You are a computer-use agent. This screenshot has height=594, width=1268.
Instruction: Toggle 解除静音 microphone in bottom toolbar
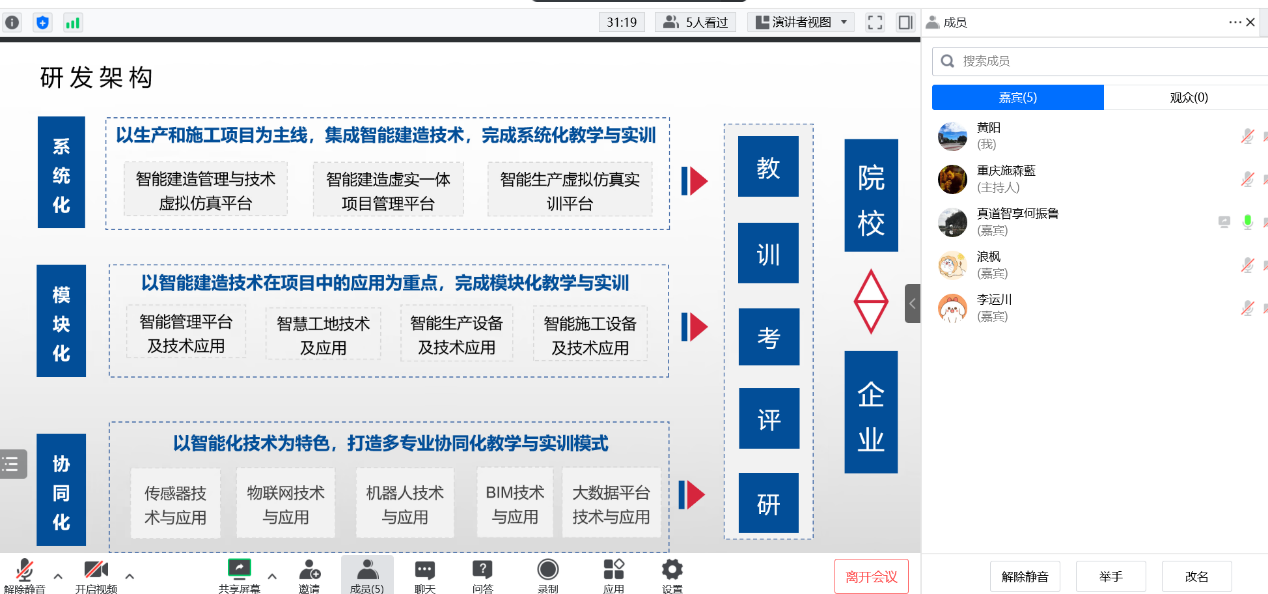click(x=24, y=571)
